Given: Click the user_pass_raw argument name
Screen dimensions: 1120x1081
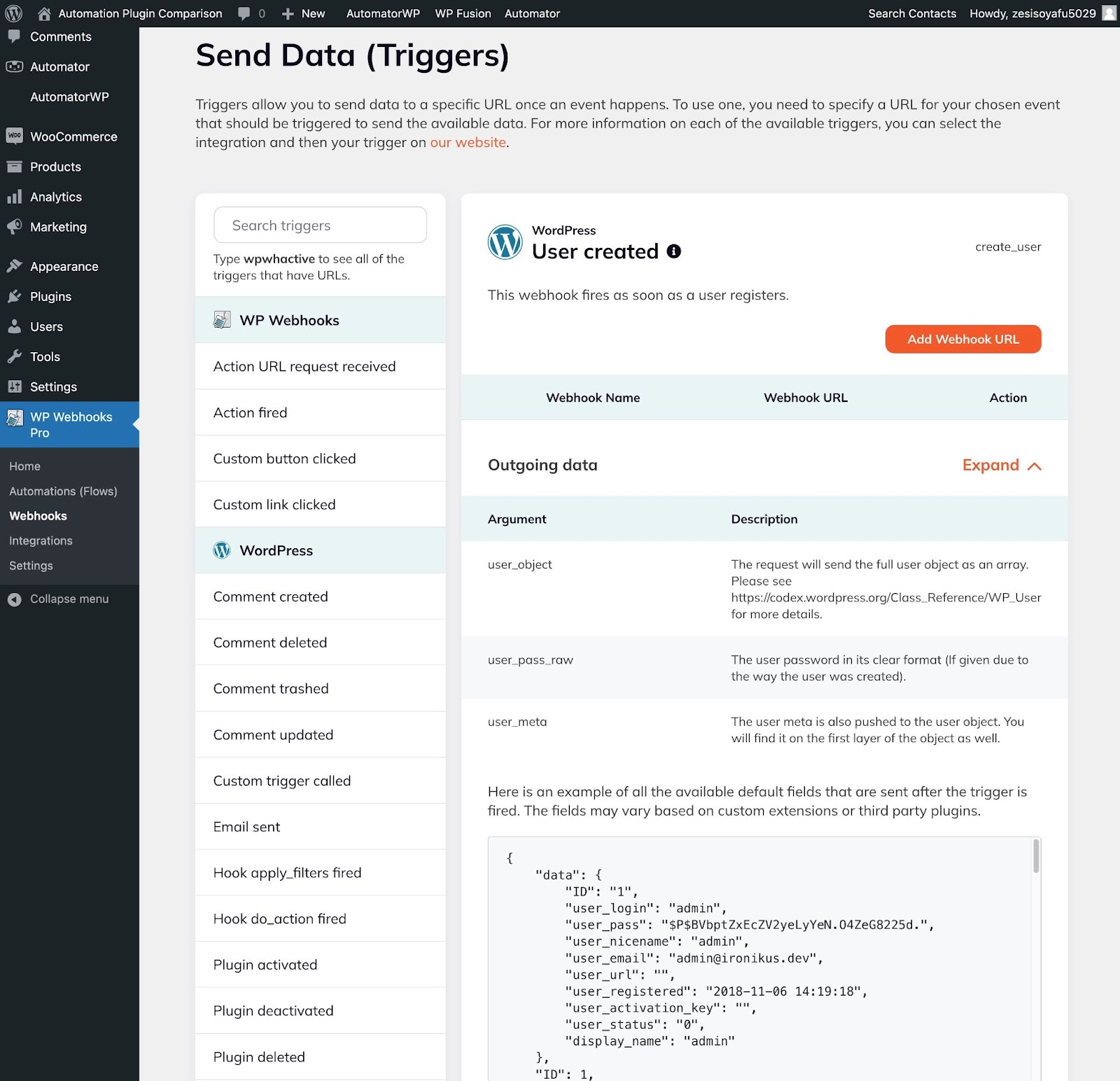Looking at the screenshot, I should [x=530, y=660].
